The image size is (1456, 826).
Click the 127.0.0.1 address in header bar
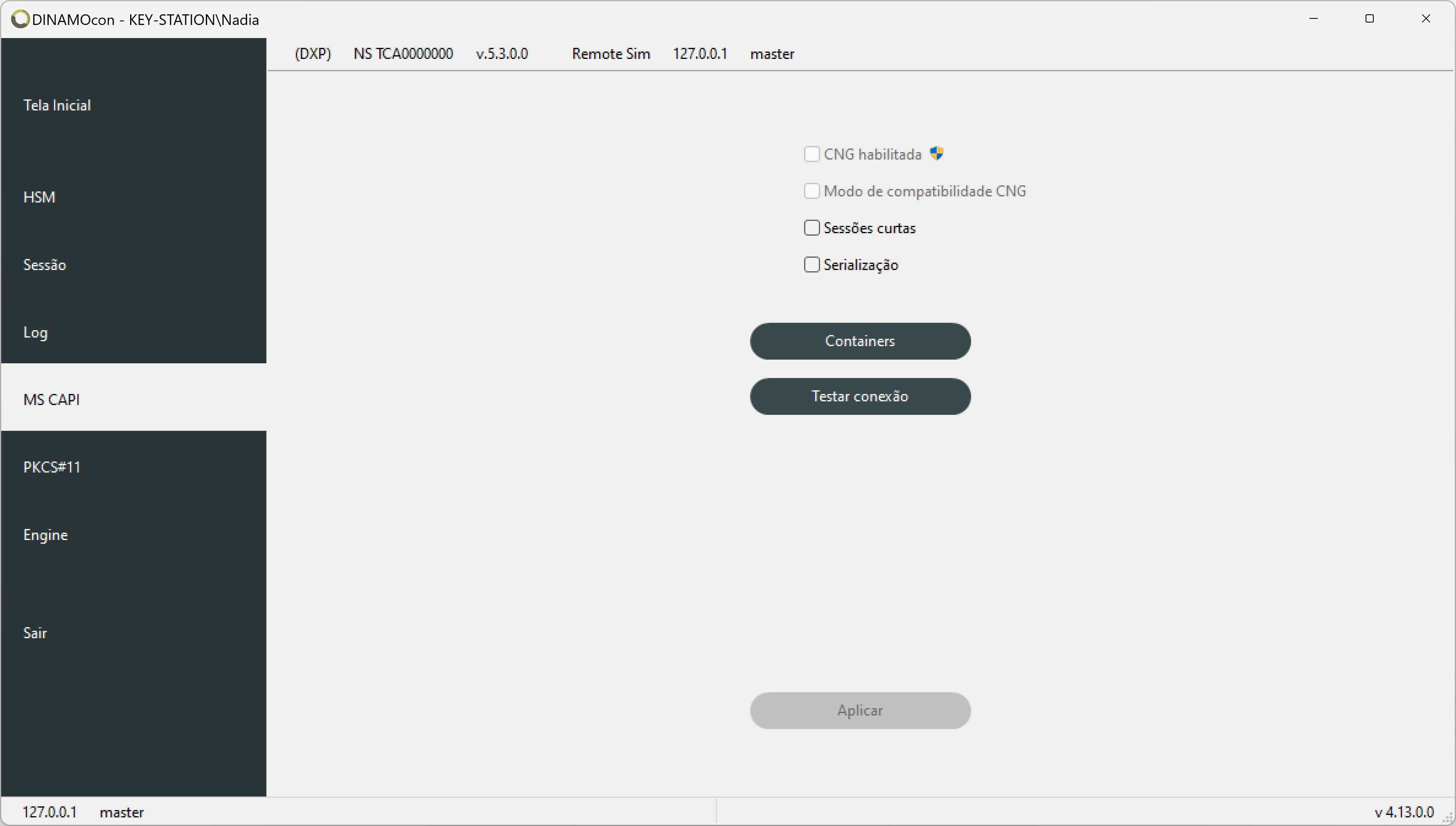coord(700,54)
